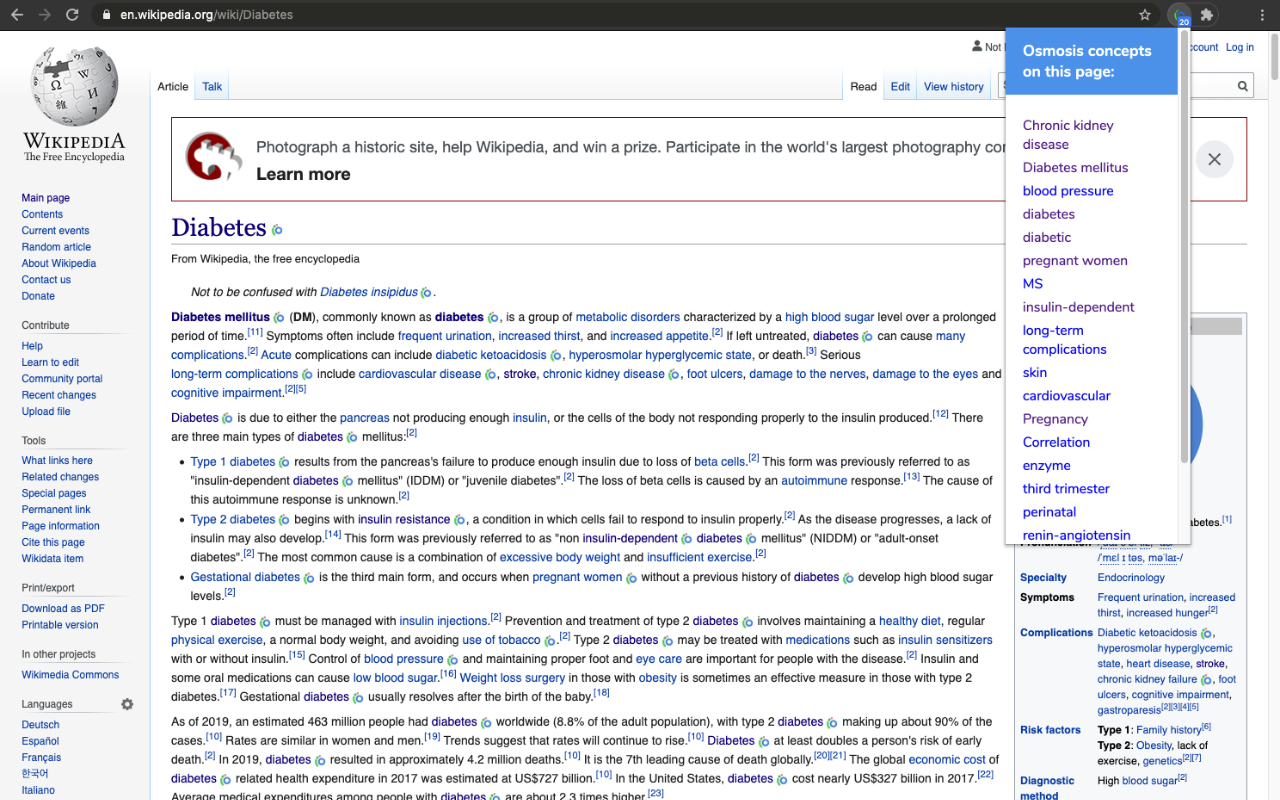Click the beta cells link
Viewport: 1280px width, 800px height.
pos(720,462)
